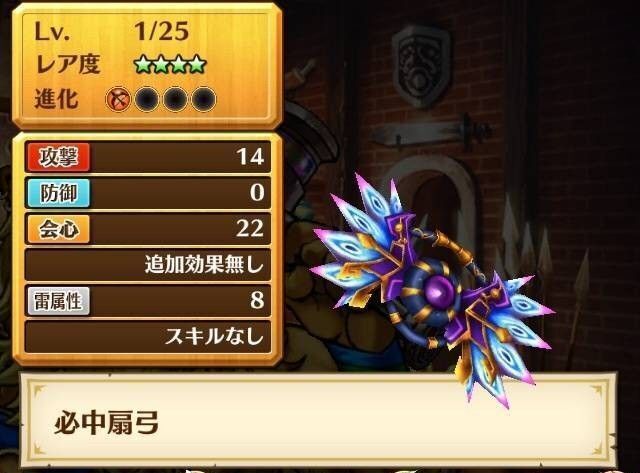The width and height of the screenshot is (640, 473).
Task: Tap the purple fan bow weapon image
Action: click(432, 290)
